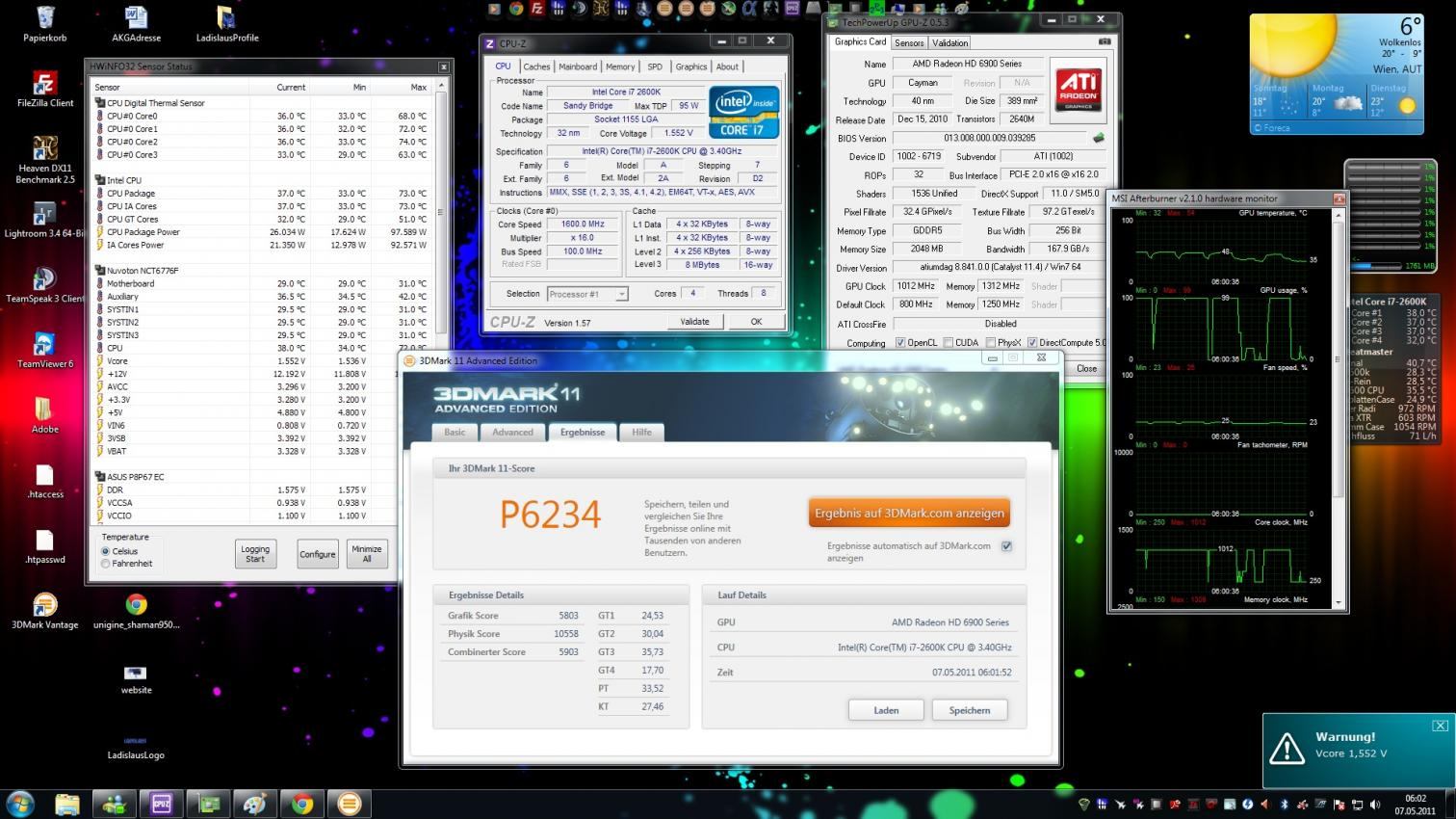The image size is (1456, 819).
Task: Click the GPU-Z camera screenshot icon
Action: point(1105,41)
